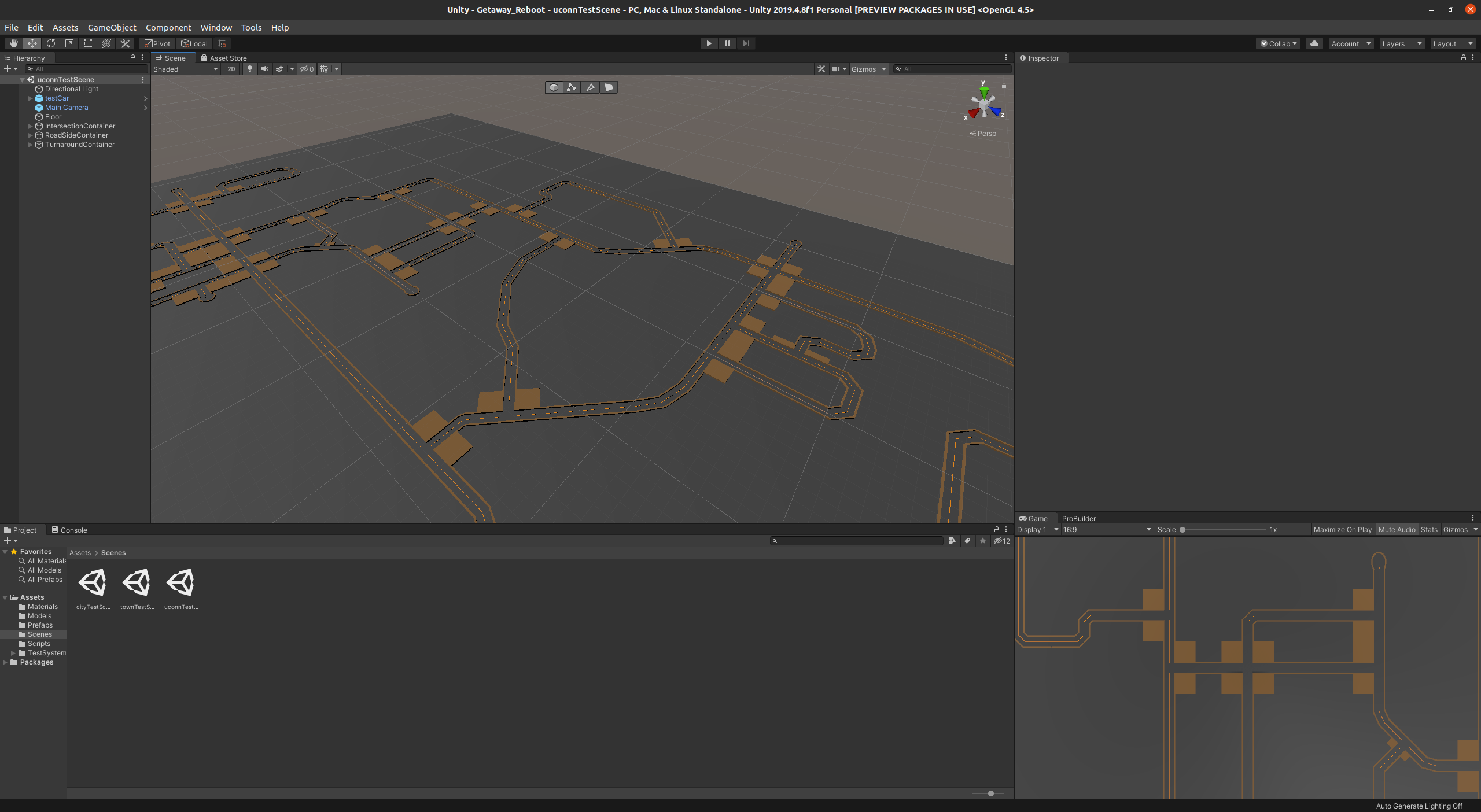Viewport: 1481px width, 812px height.
Task: Open the uconnTest scene thumbnail in Scenes
Action: [181, 583]
